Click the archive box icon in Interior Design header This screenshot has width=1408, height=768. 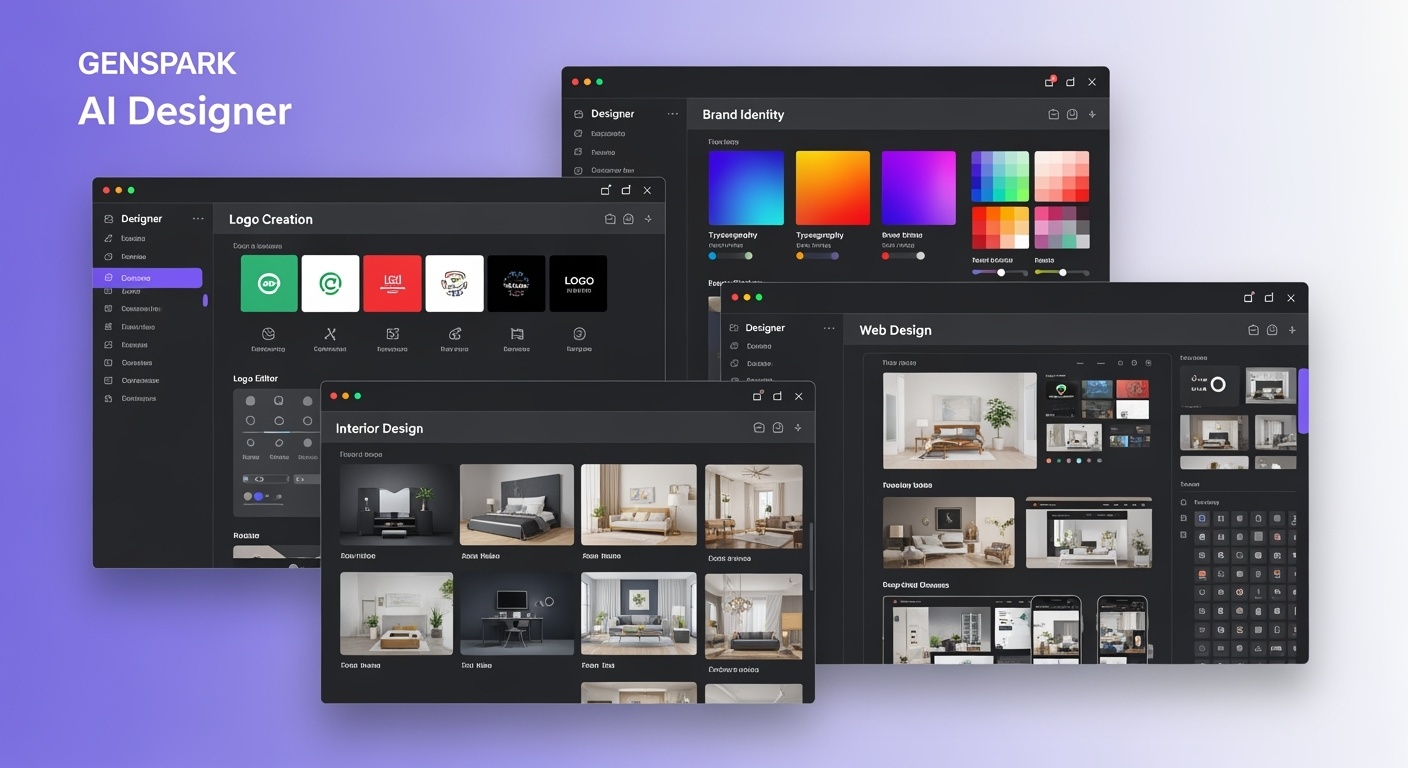click(x=759, y=428)
